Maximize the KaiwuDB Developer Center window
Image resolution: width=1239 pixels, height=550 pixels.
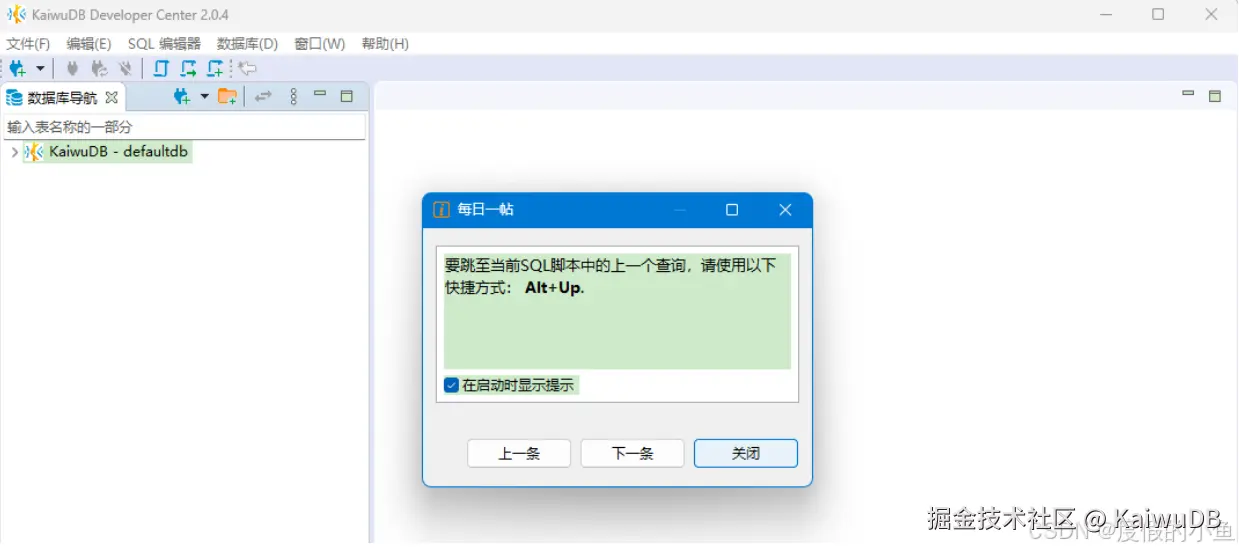point(1158,14)
